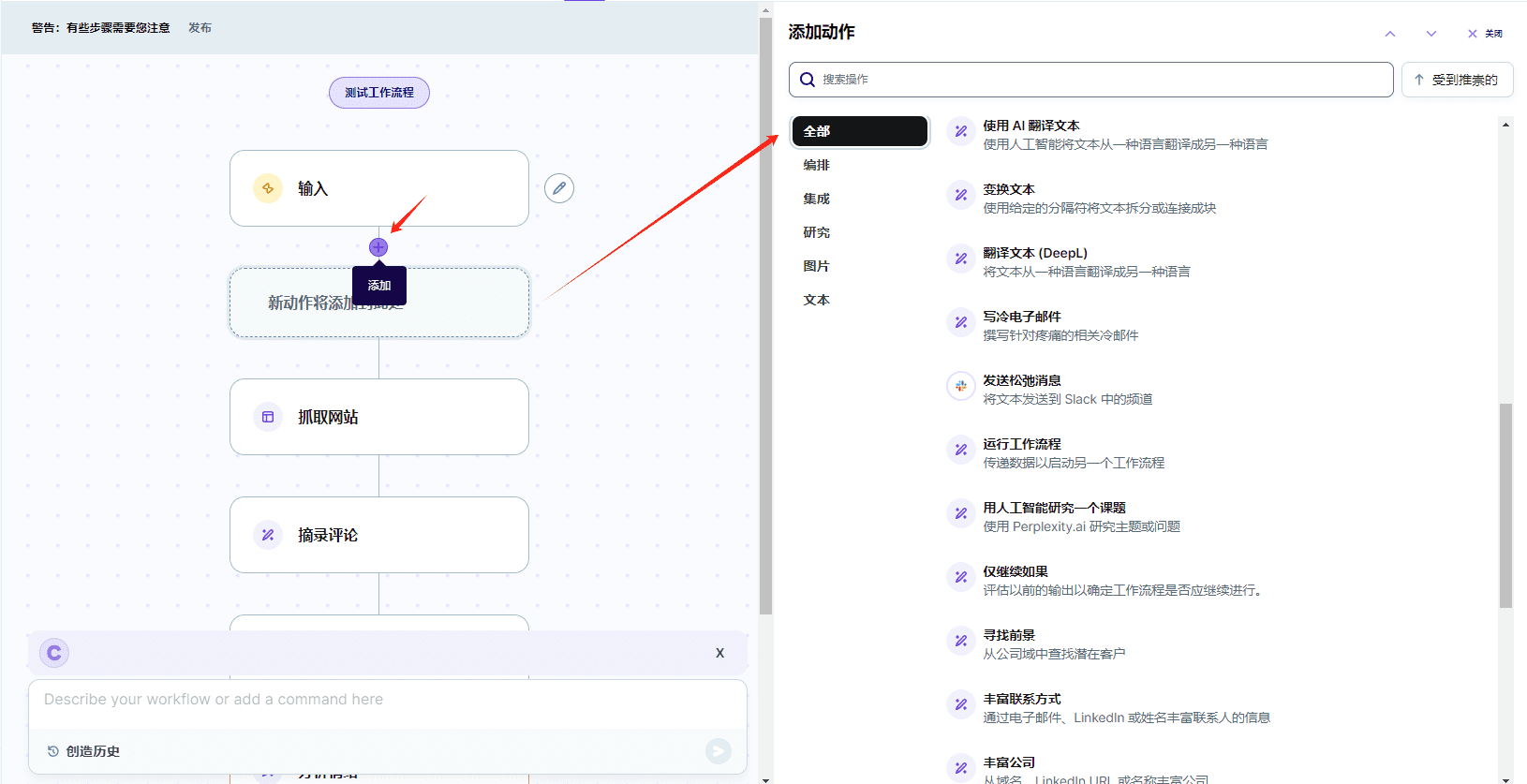Image resolution: width=1527 pixels, height=784 pixels.
Task: Click icon for 使用 AI 翻译文本
Action: click(x=961, y=131)
